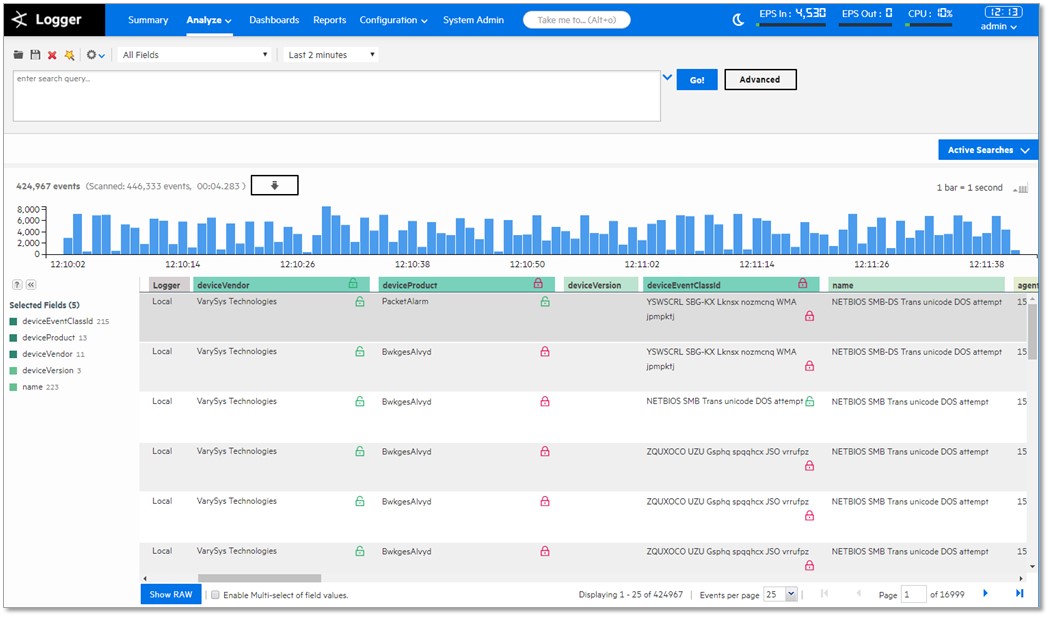The height and width of the screenshot is (617, 1049).
Task: Click the dark mode moon icon
Action: click(738, 19)
